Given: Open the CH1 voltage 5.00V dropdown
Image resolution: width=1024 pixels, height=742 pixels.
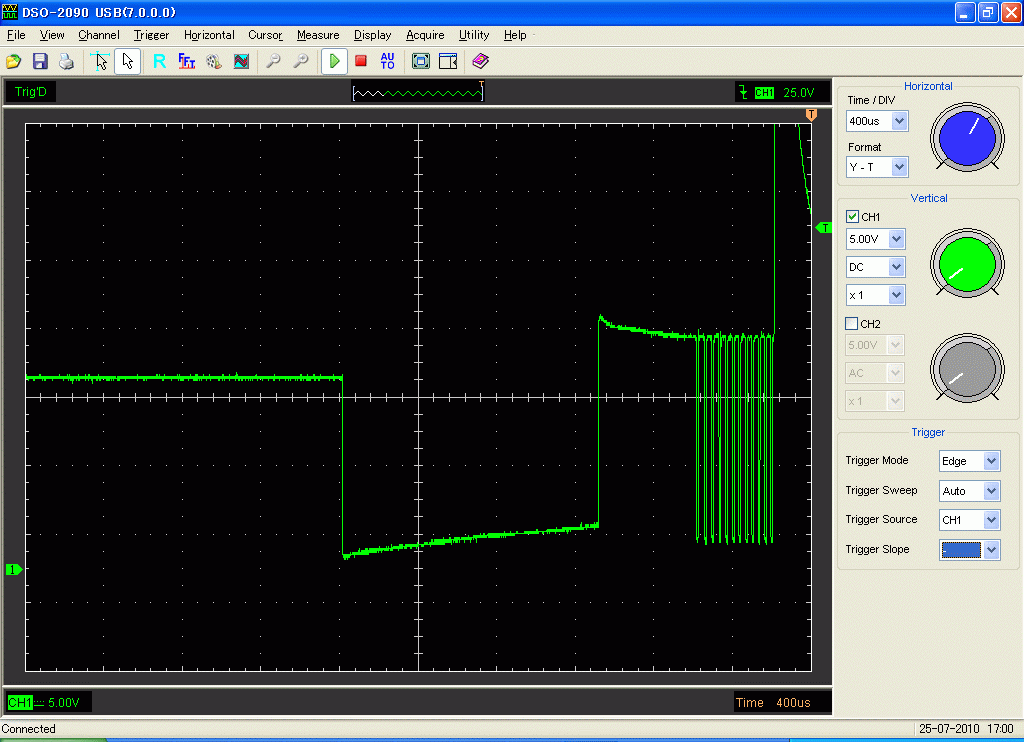Looking at the screenshot, I should [896, 240].
